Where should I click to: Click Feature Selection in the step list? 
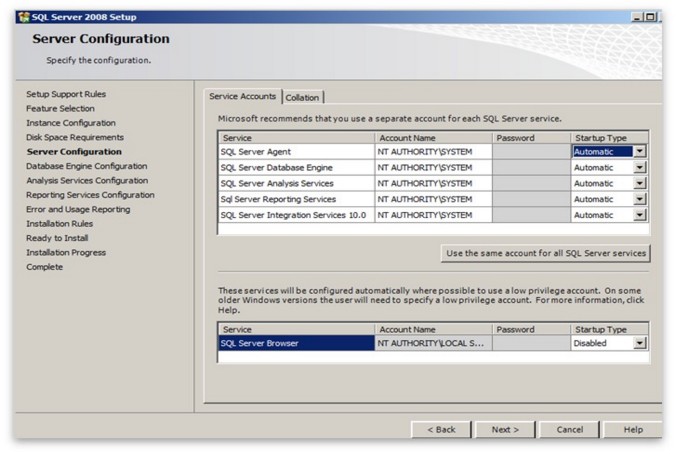[x=60, y=109]
